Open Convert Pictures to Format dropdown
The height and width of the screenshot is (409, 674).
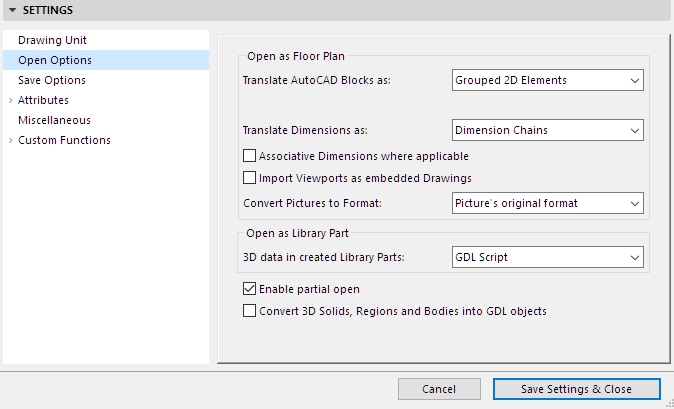coord(546,203)
